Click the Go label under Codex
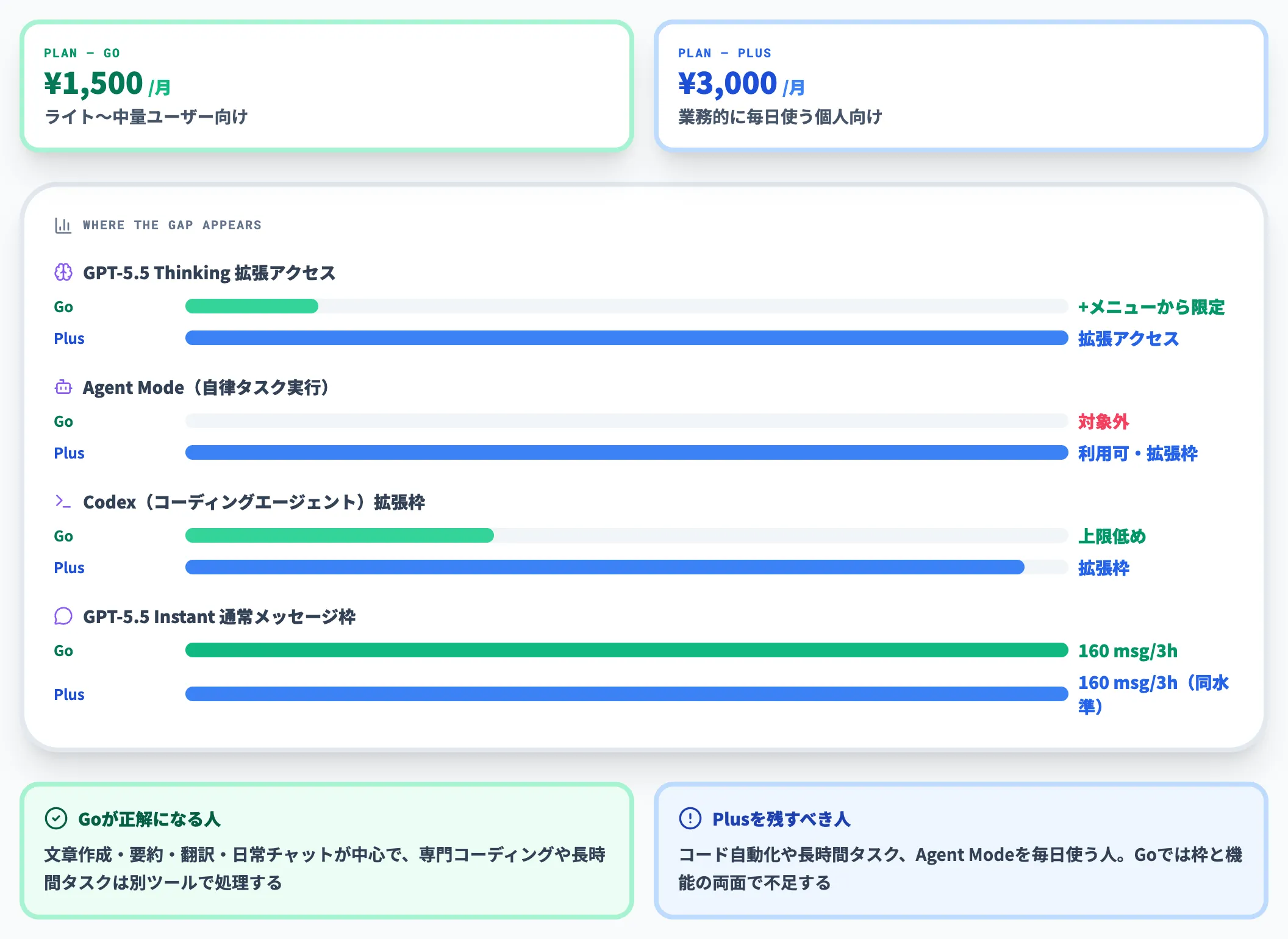Viewport: 1288px width, 939px height. coord(63,536)
